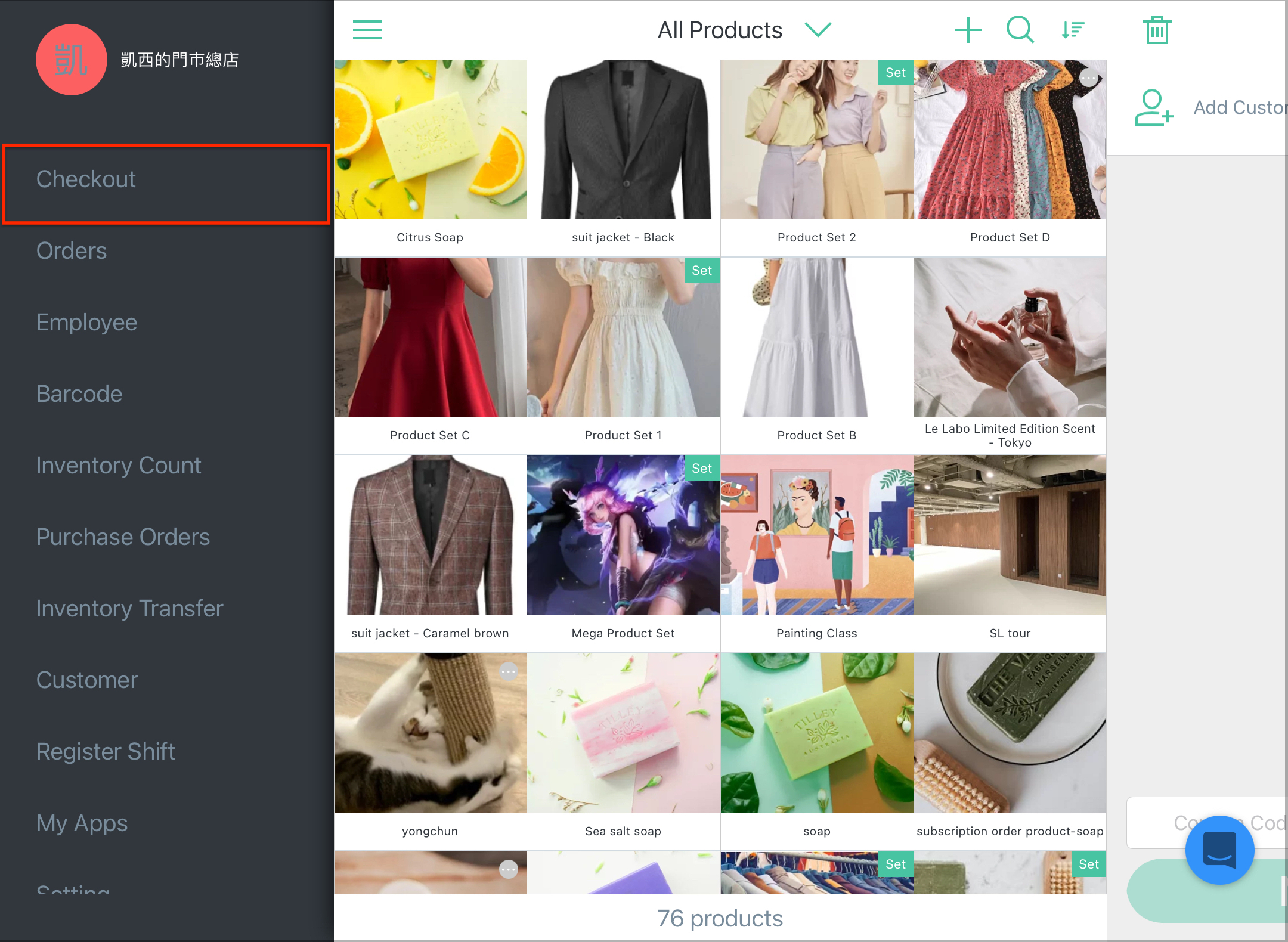
Task: Expand the All Products category dropdown
Action: pos(818,30)
